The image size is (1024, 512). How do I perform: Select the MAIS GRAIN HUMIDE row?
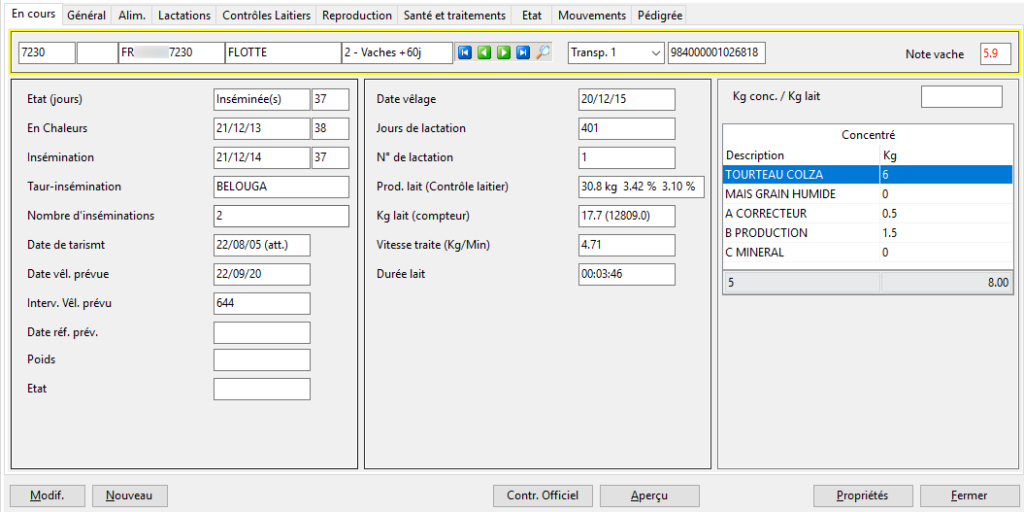(x=800, y=194)
